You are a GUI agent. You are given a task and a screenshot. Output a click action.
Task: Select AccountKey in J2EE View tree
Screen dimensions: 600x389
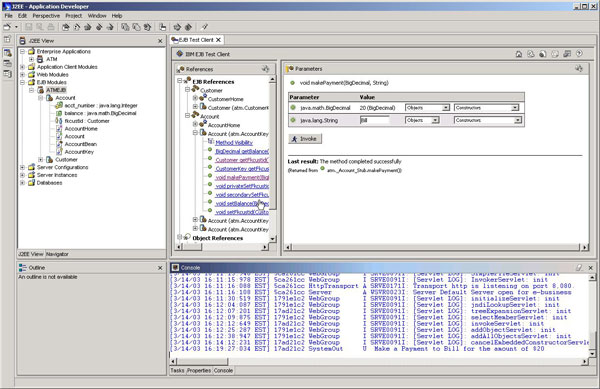point(79,152)
